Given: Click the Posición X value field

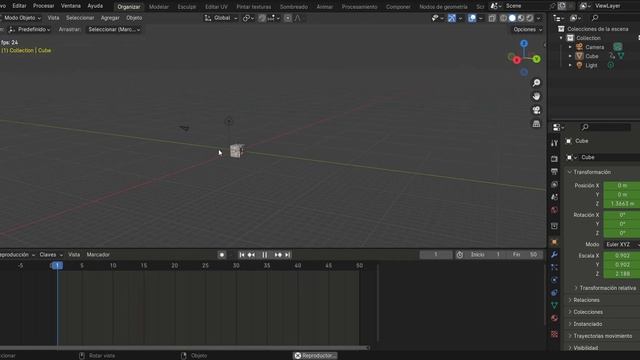Looking at the screenshot, I should tap(622, 185).
